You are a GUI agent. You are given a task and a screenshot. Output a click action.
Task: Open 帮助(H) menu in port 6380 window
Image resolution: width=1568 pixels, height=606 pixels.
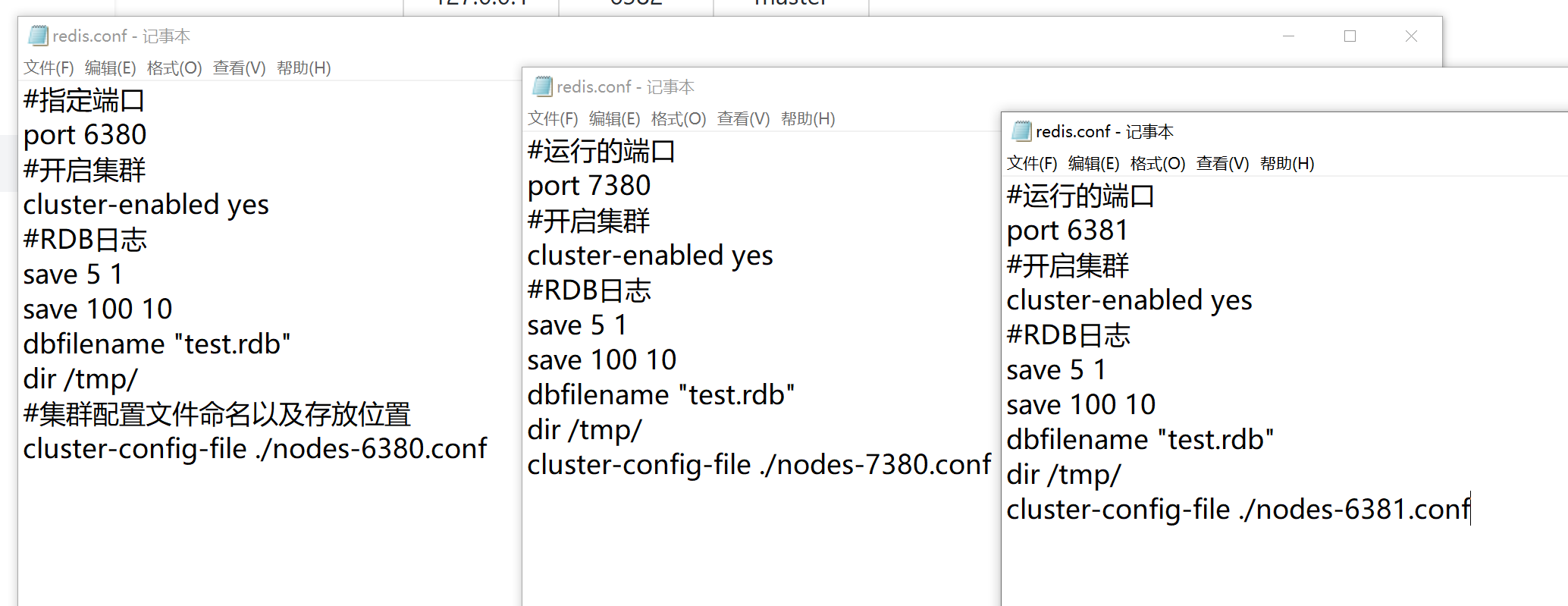pos(304,68)
